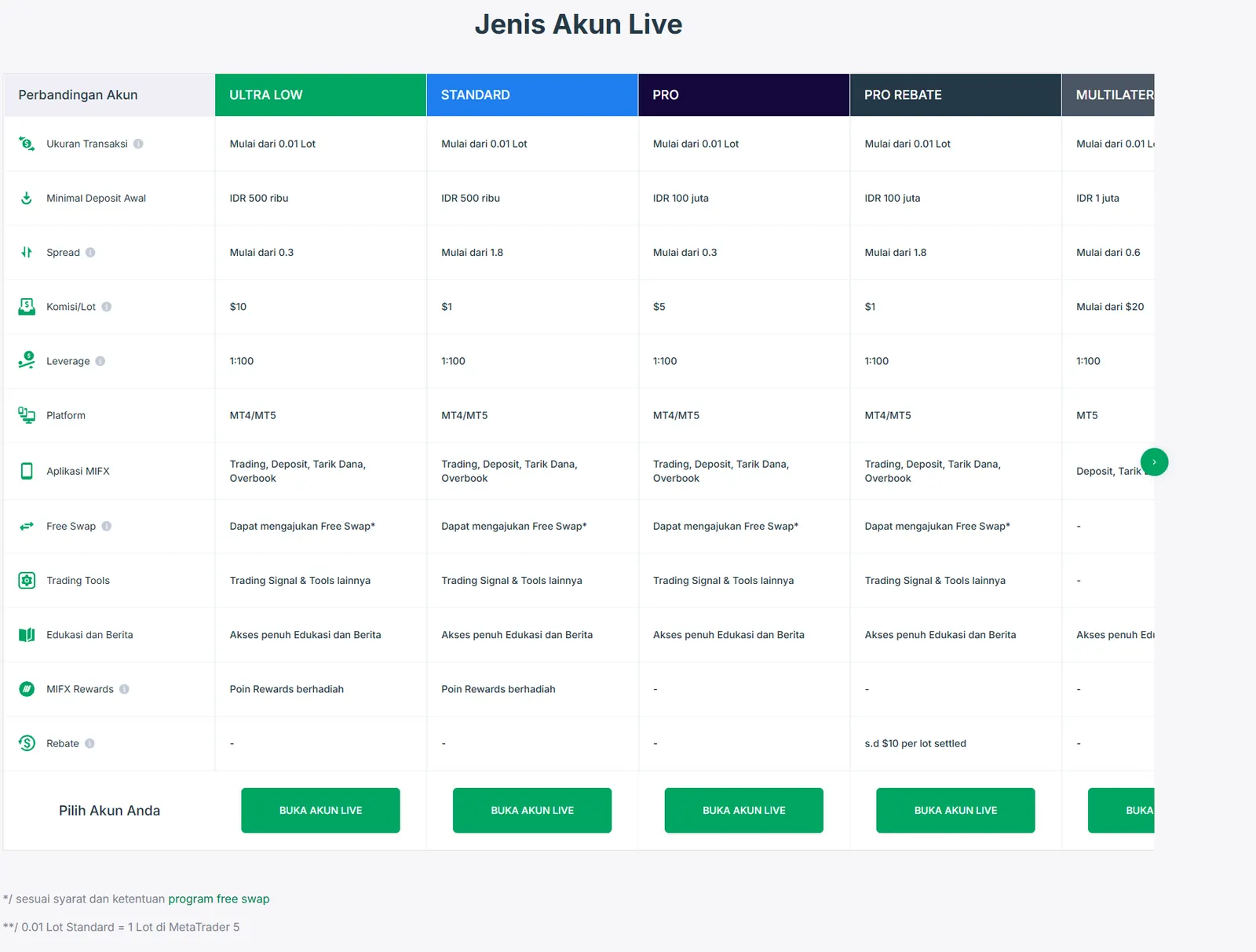Viewport: 1256px width, 952px height.
Task: Click the Perbandingan Akun header cell
Action: click(109, 95)
